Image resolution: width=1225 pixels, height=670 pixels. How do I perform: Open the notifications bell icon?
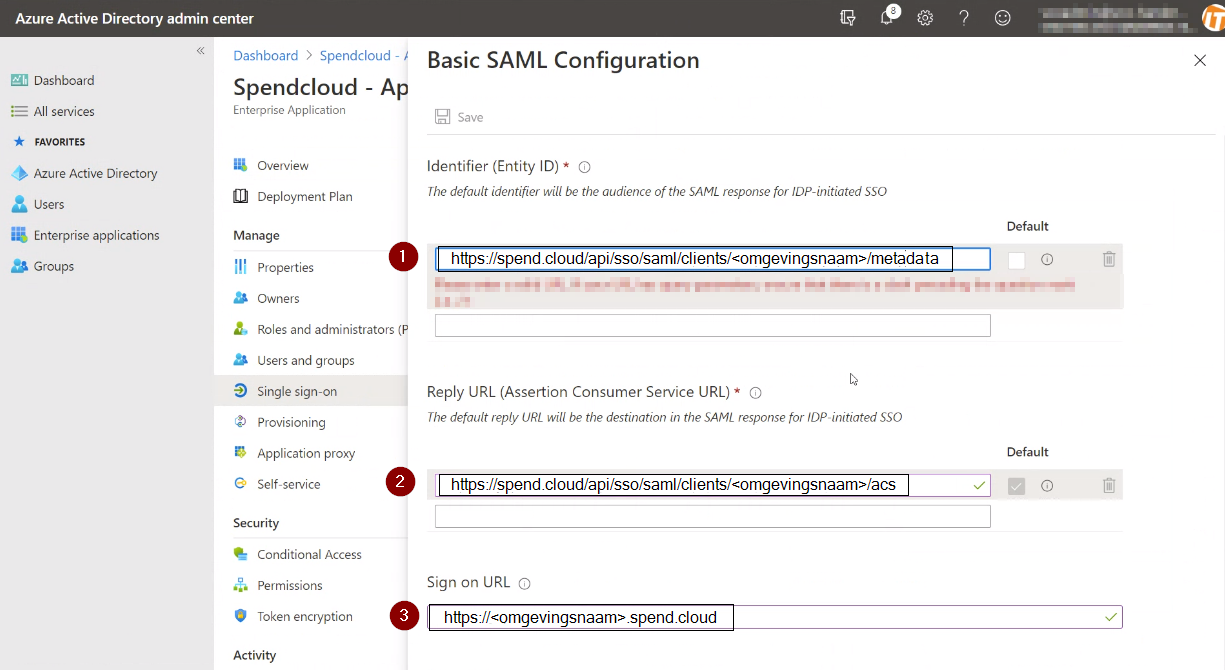(886, 18)
